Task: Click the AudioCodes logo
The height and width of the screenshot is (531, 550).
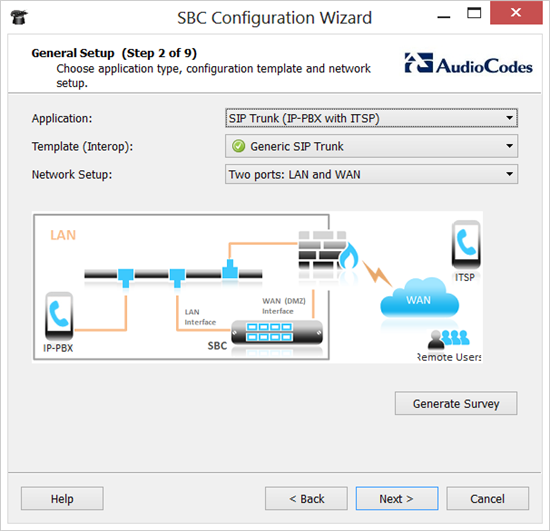Action: 469,64
